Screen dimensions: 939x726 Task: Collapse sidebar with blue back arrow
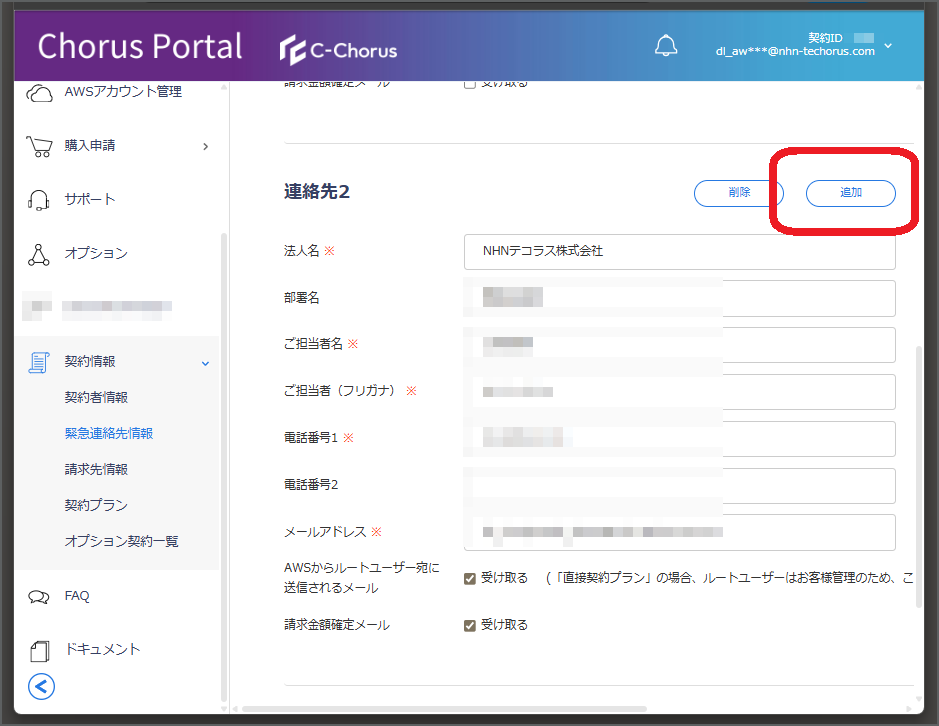[x=41, y=686]
